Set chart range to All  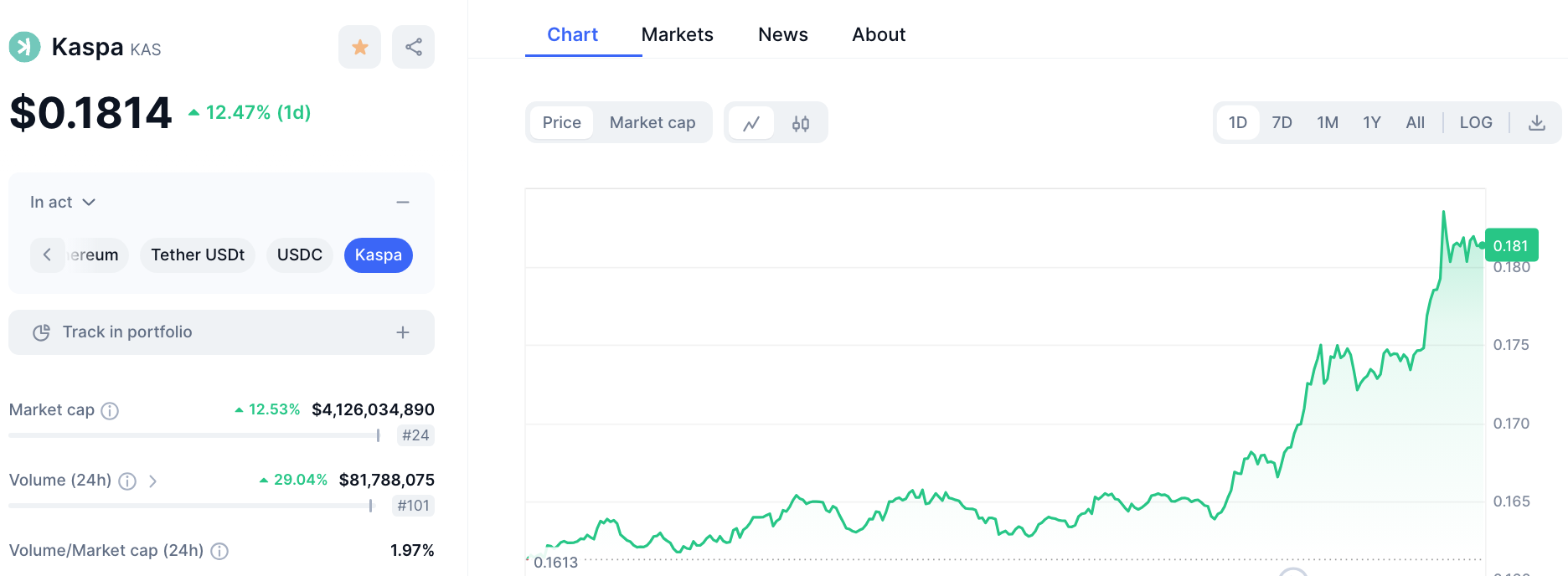[1416, 123]
